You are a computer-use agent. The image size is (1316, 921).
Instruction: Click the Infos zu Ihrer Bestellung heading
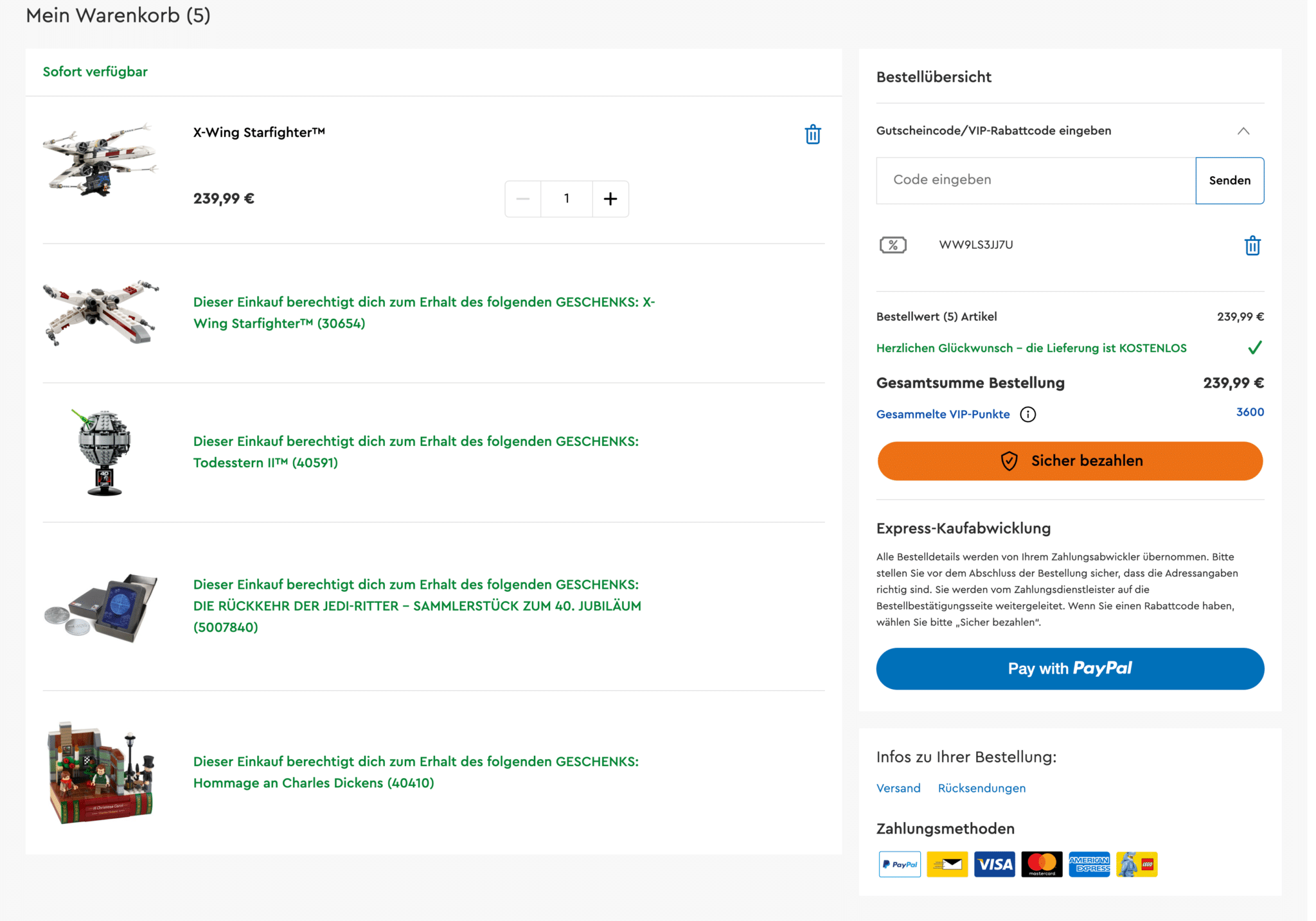[966, 757]
